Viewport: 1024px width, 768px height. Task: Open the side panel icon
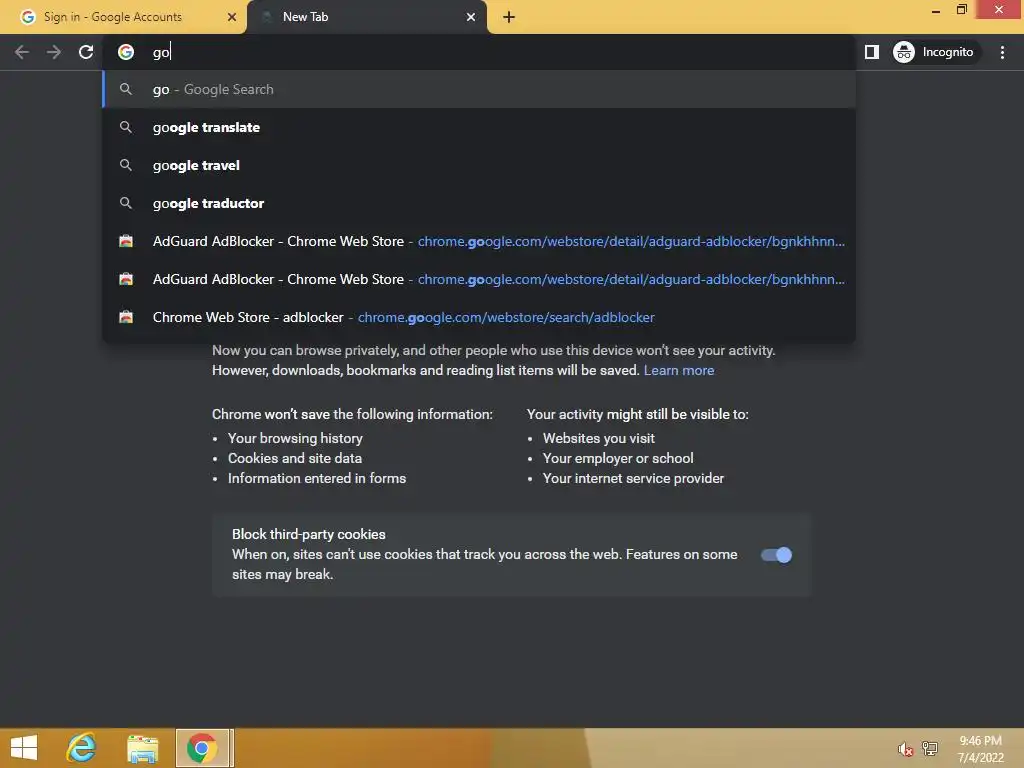pos(872,52)
